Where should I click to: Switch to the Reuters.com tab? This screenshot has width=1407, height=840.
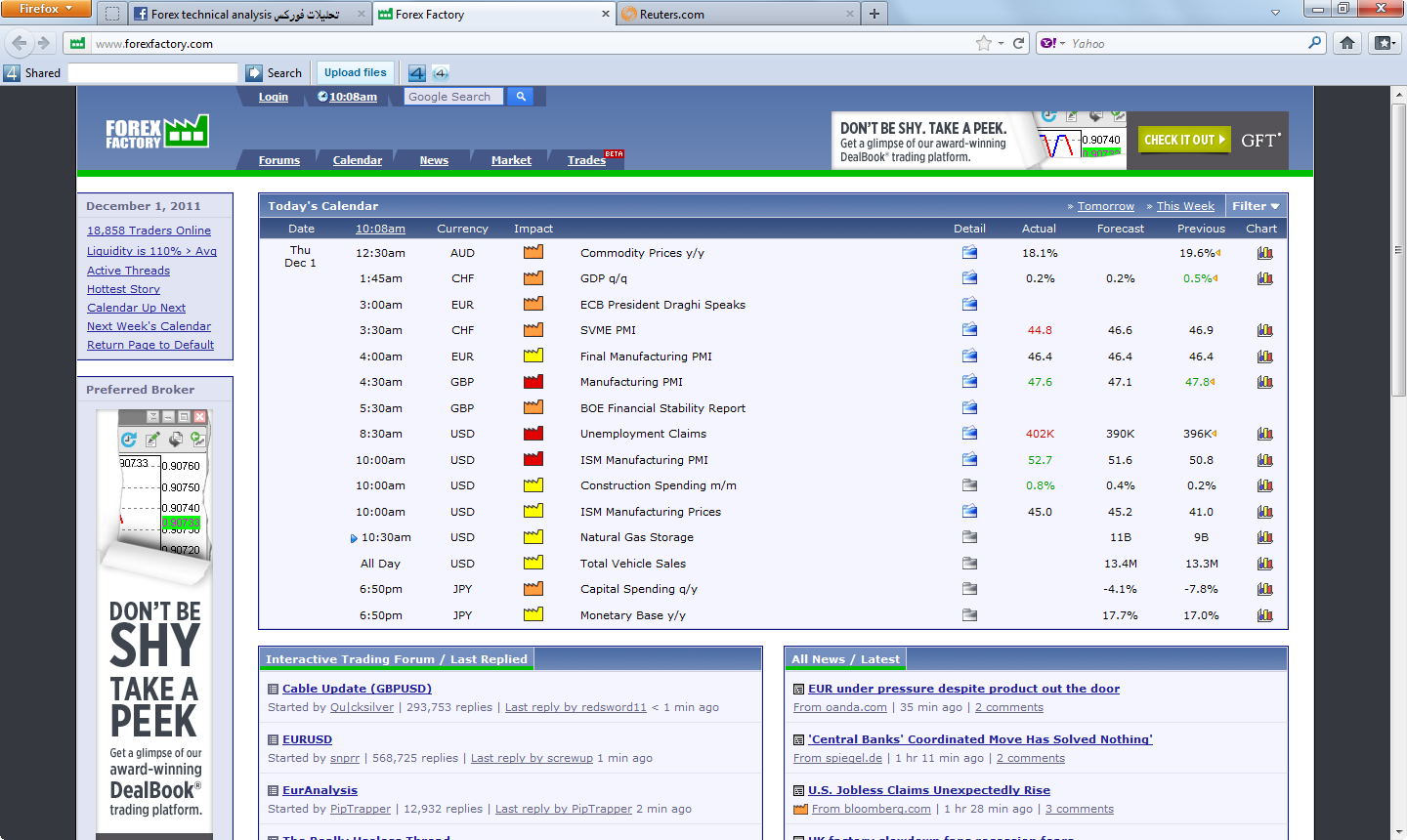(738, 14)
